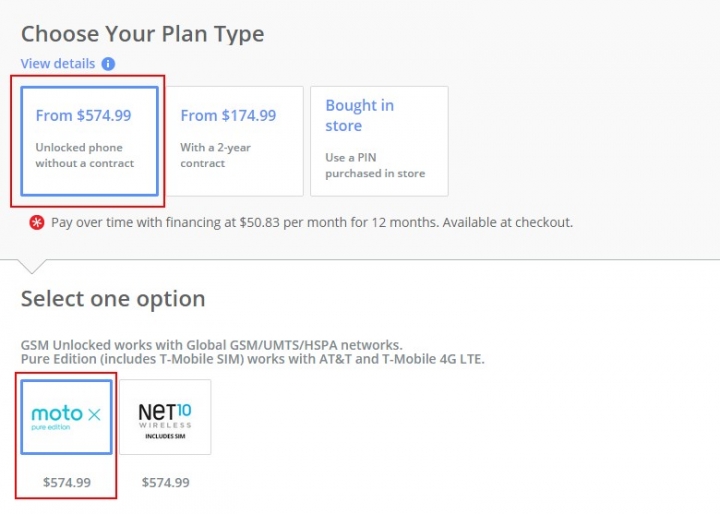Select the From $574.99 unlocked phone plan card

[x=90, y=141]
